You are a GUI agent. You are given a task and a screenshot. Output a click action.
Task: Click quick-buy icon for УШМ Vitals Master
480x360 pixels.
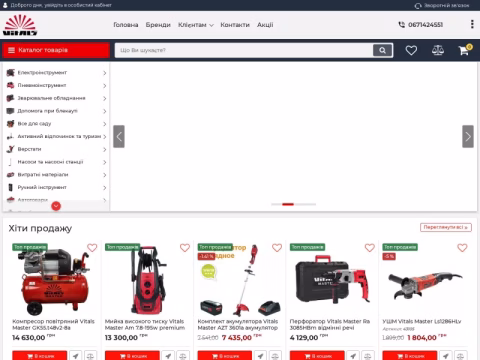pyautogui.click(x=446, y=355)
